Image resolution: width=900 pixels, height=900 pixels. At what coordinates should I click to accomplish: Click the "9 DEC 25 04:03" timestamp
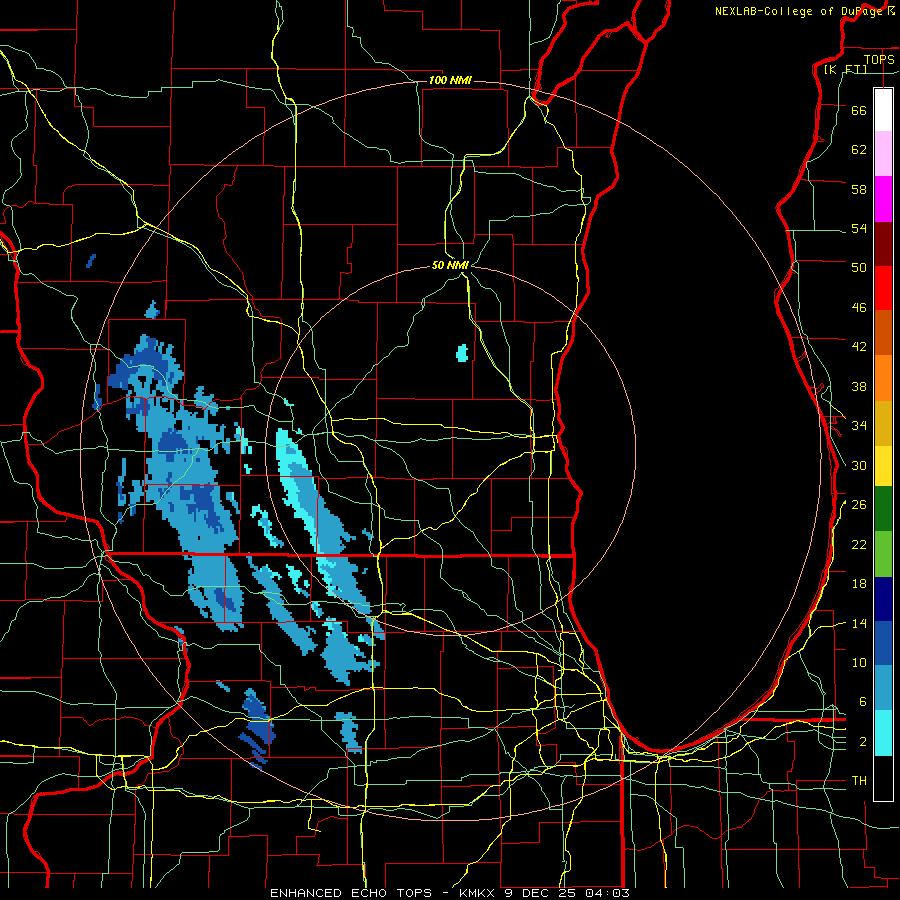[x=567, y=893]
